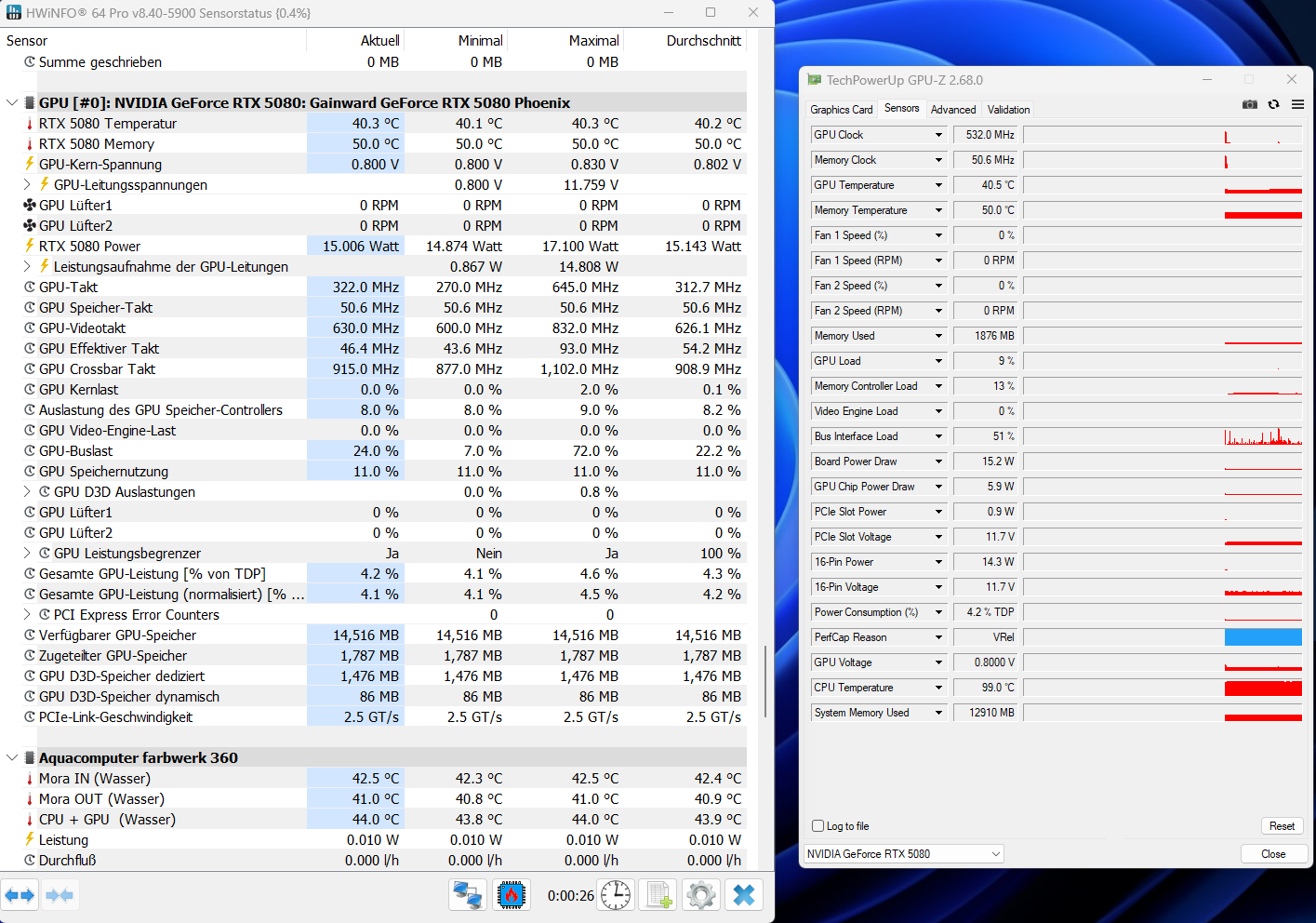Click Reset button in GPU-Z

[x=1282, y=826]
